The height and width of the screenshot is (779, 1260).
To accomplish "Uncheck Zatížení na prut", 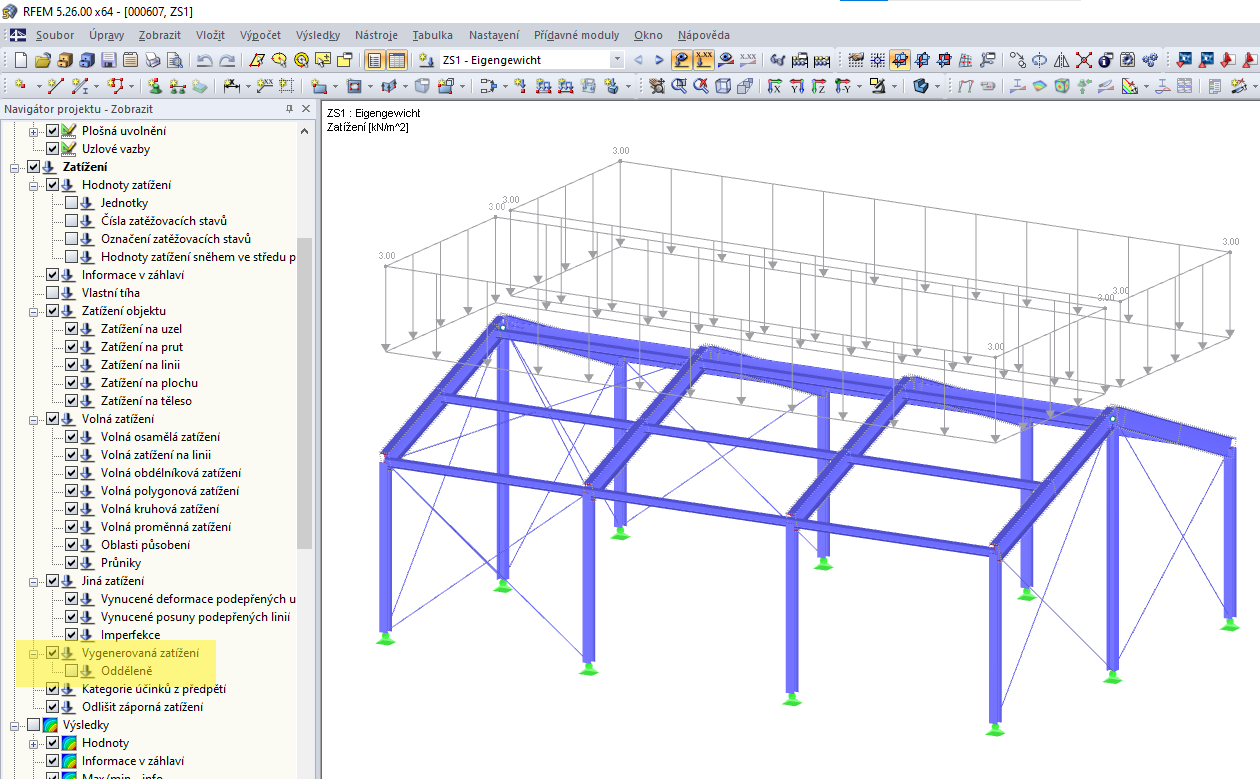I will [x=71, y=347].
